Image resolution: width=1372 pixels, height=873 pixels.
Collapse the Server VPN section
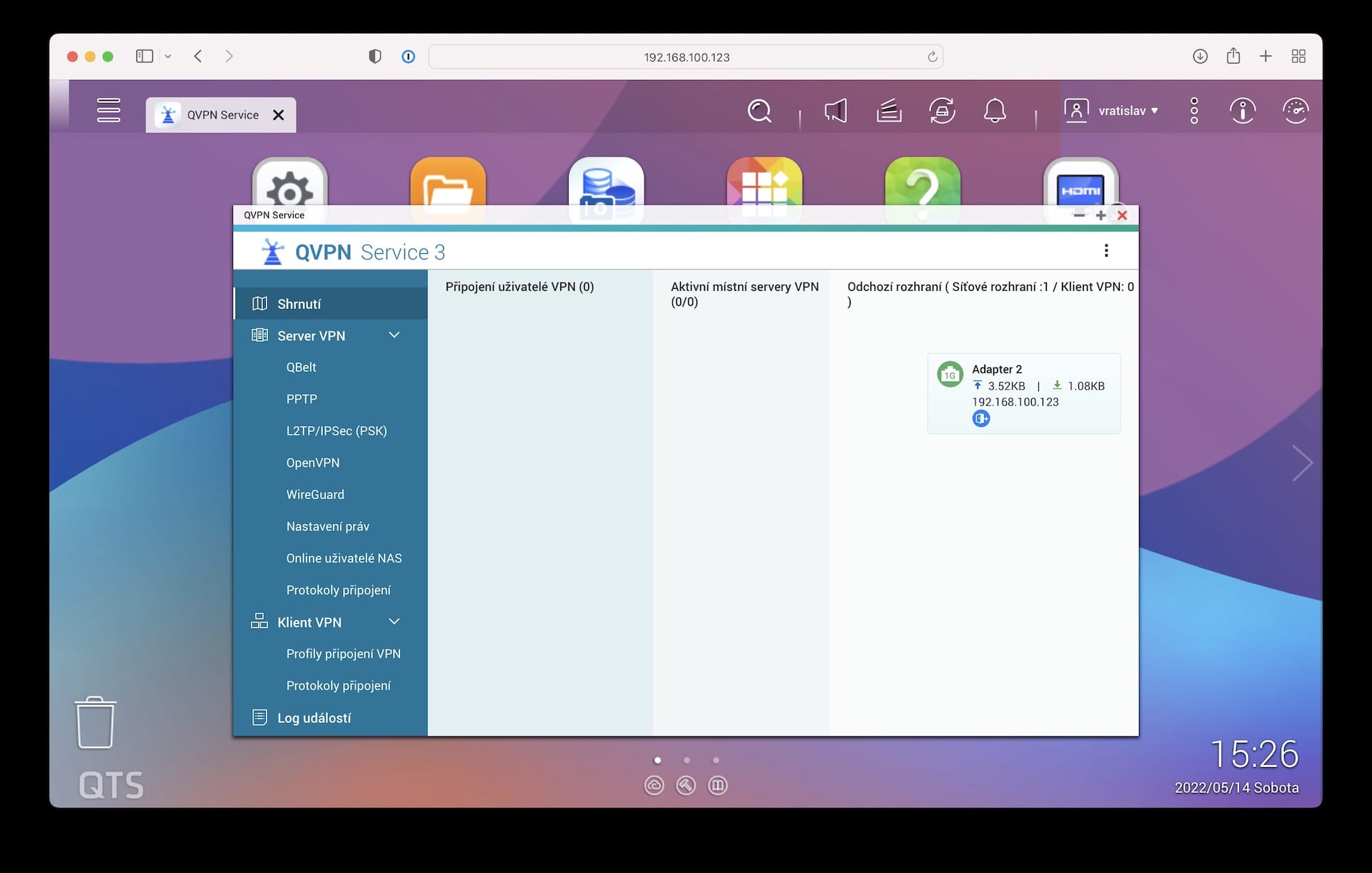point(394,335)
